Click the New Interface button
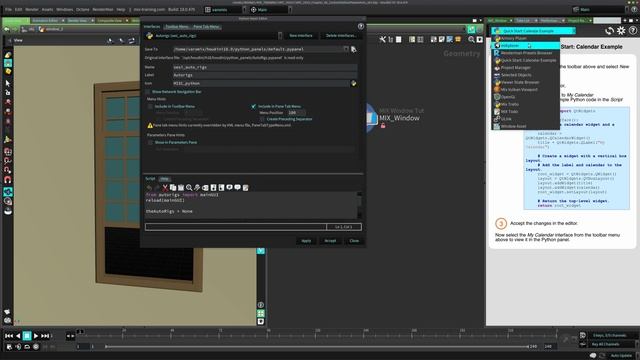640x360 pixels. click(301, 36)
